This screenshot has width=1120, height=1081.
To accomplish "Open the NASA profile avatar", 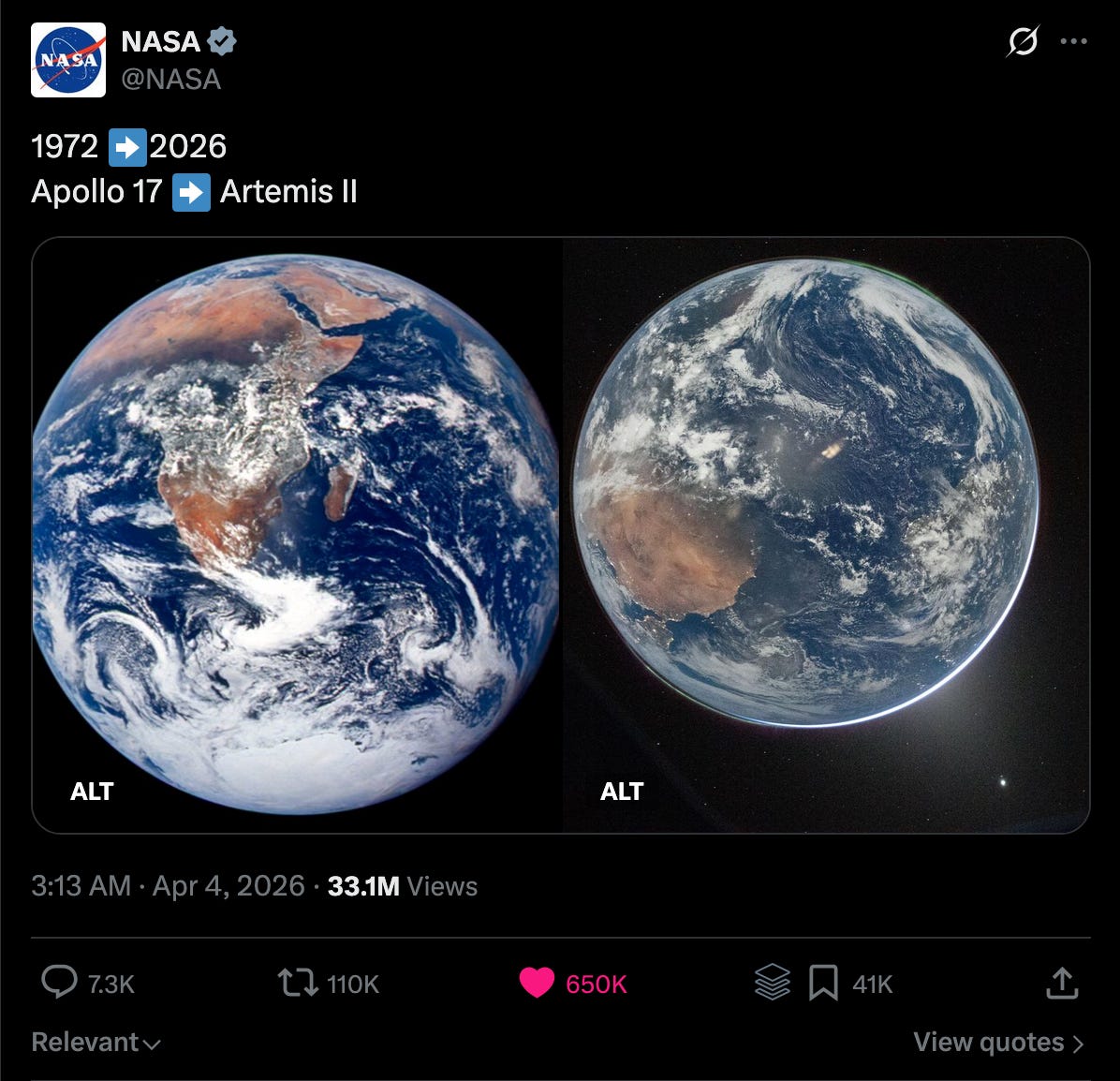I will point(67,60).
